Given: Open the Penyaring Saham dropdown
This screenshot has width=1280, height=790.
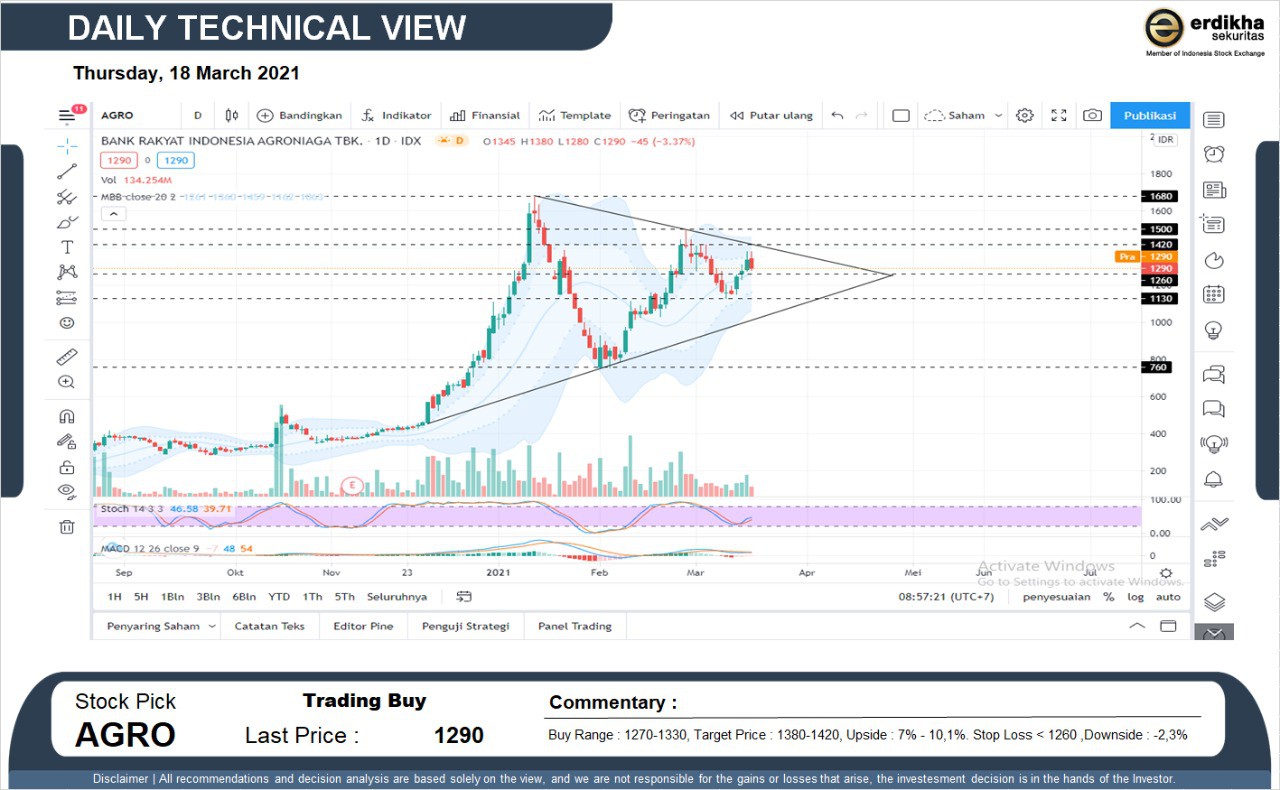Looking at the screenshot, I should click(161, 626).
